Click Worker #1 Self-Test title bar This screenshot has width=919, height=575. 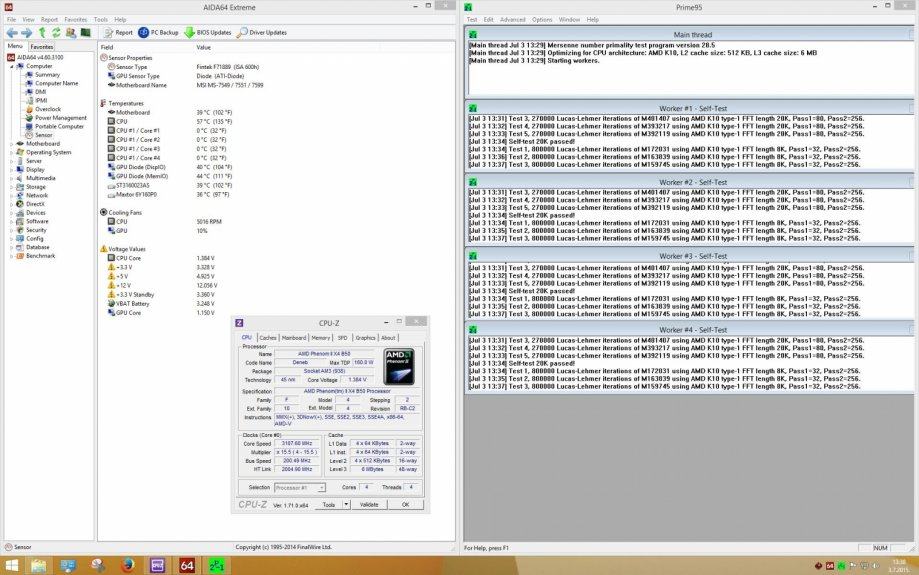click(692, 108)
